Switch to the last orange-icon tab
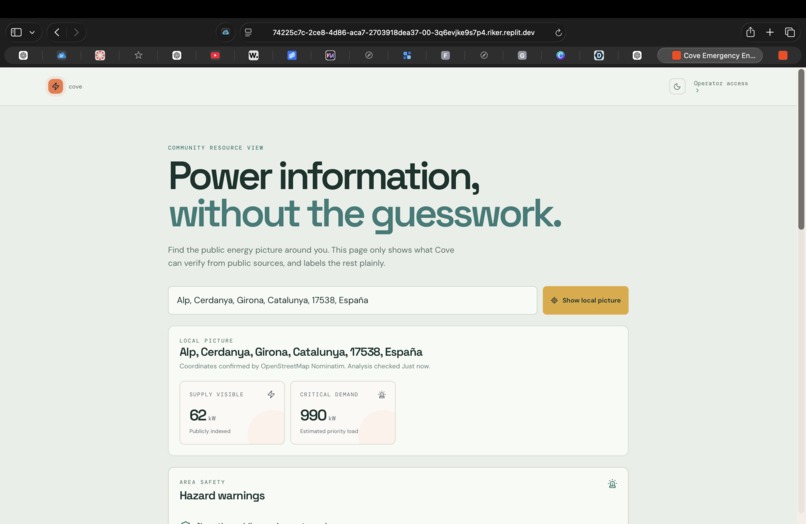Viewport: 806px width, 524px height. [783, 56]
